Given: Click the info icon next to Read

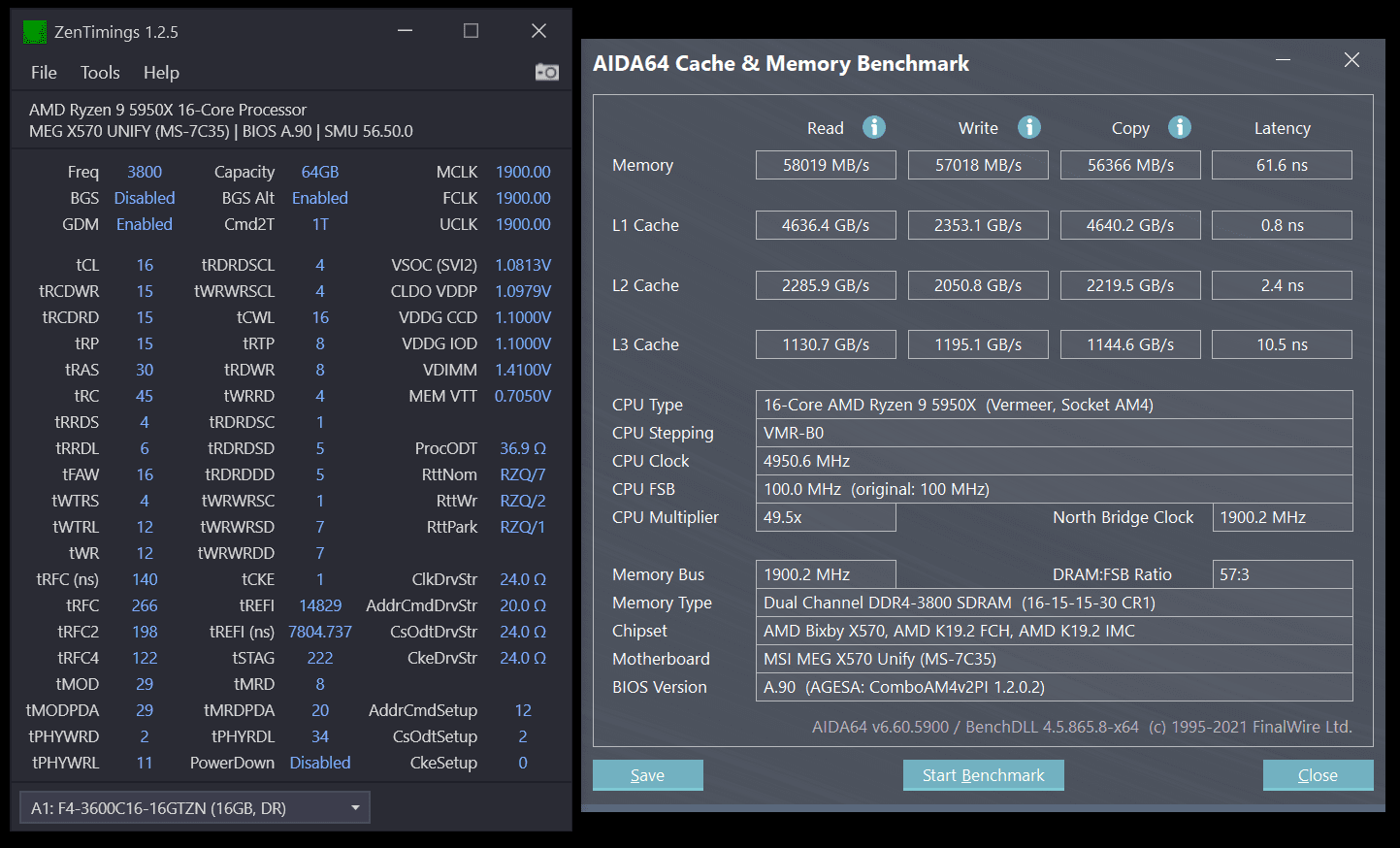Looking at the screenshot, I should tap(874, 127).
